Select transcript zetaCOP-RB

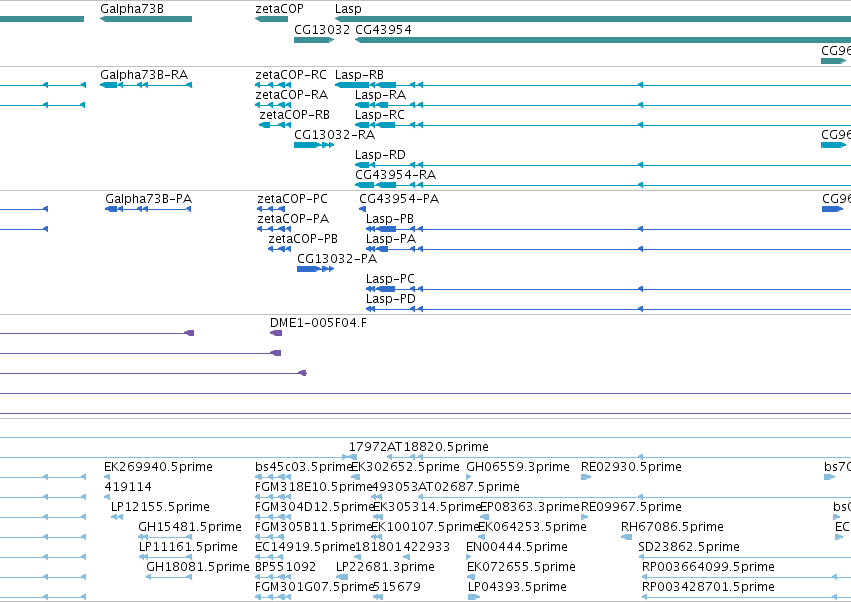(x=295, y=115)
